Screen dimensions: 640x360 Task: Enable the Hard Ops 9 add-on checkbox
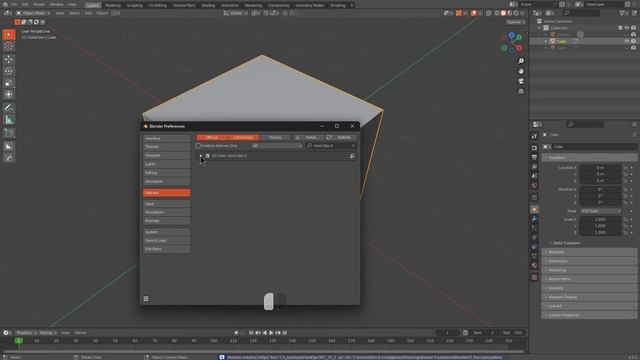[x=208, y=156]
